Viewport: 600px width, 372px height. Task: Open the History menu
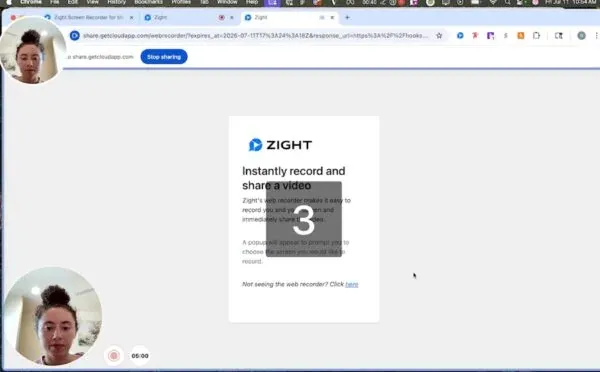[116, 2]
